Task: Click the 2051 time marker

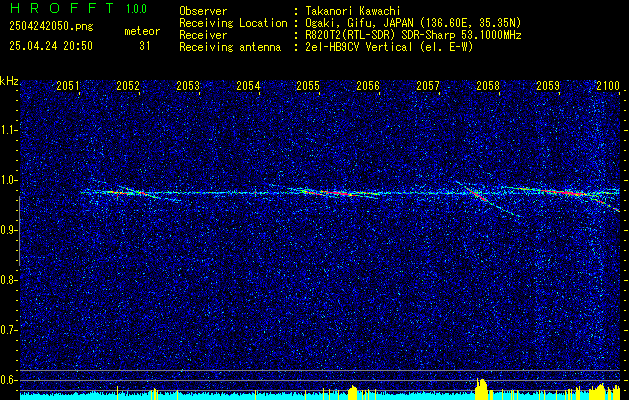Action: pos(68,85)
